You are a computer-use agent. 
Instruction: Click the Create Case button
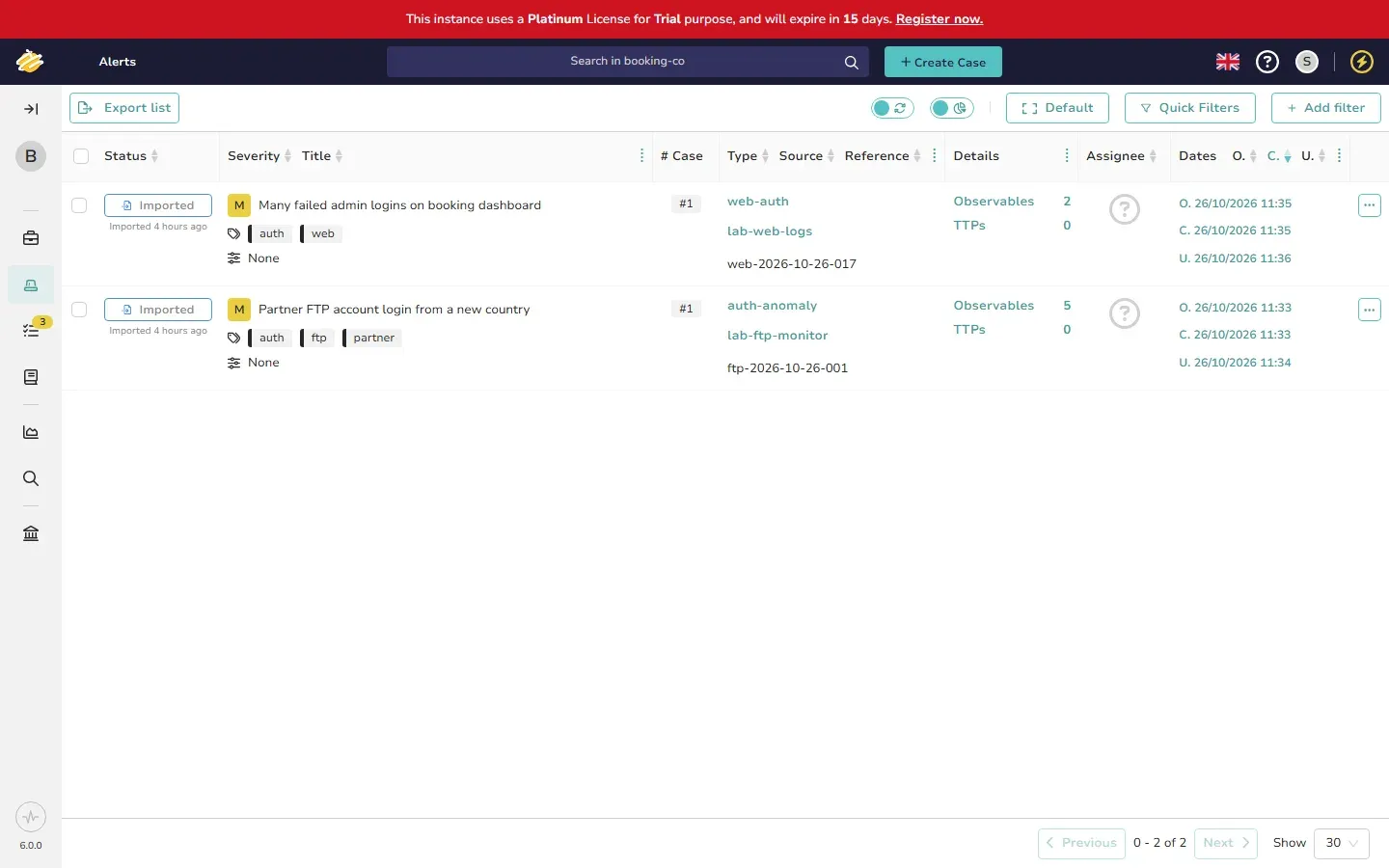coord(943,62)
